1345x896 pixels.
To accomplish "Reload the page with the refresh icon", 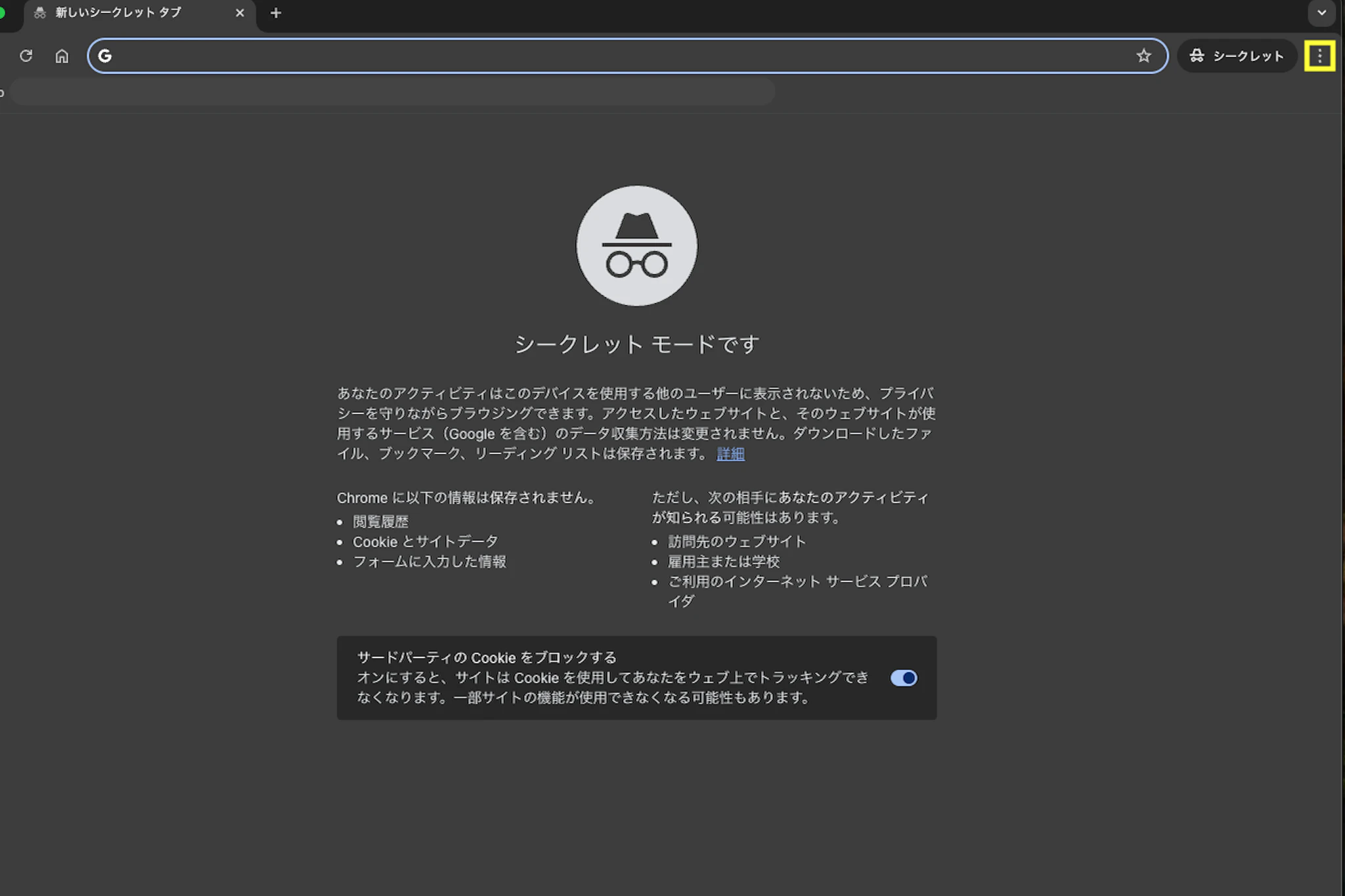I will (26, 56).
